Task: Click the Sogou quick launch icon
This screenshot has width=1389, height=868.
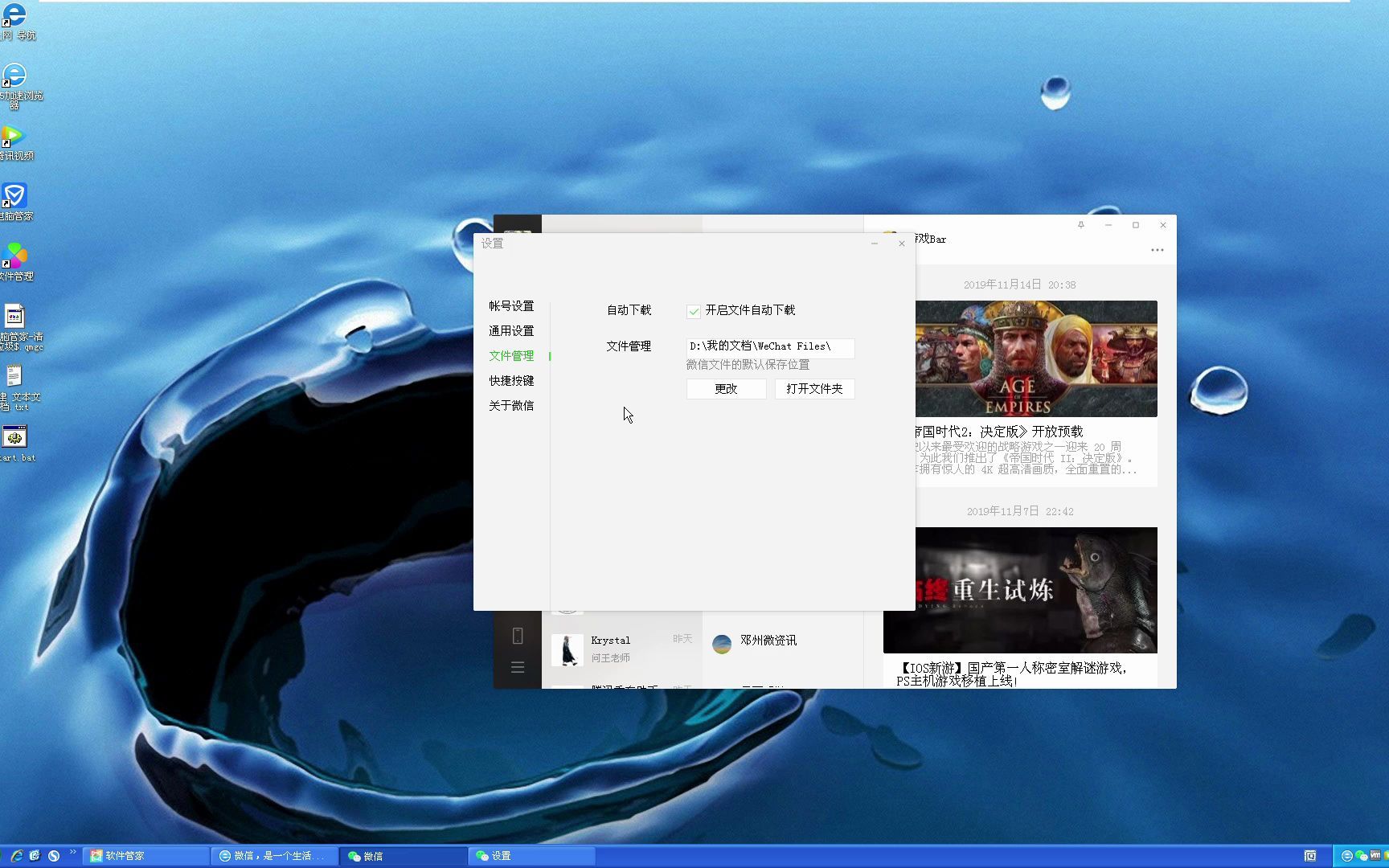Action: tap(54, 856)
